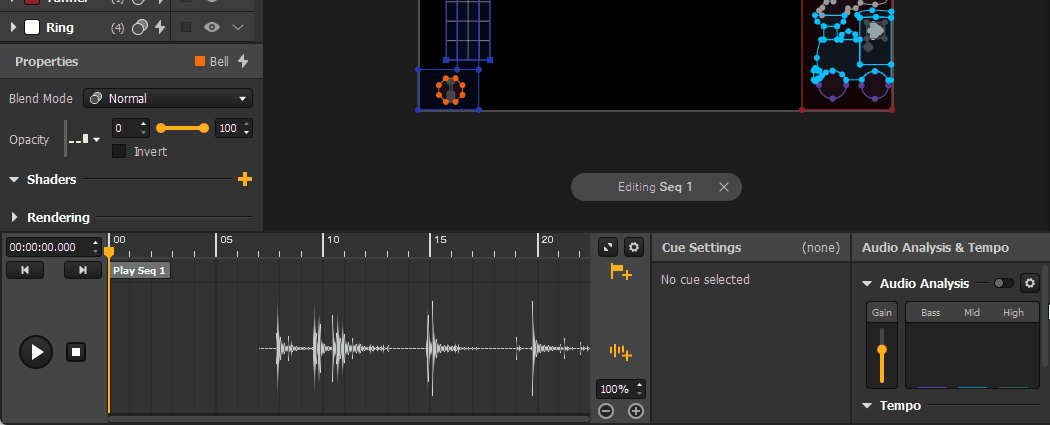Click the orange Bell color swatch

200,62
